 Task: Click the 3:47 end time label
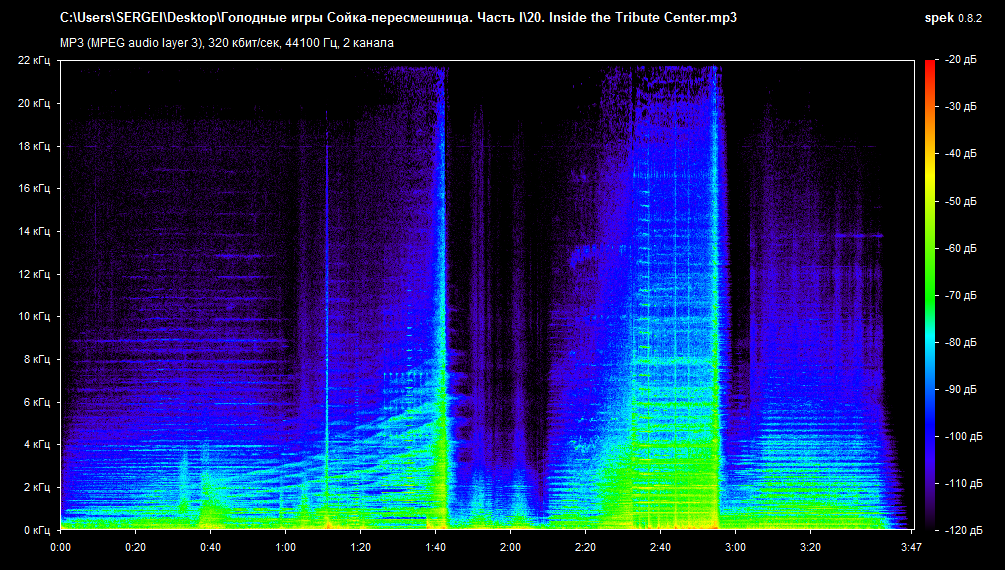click(911, 548)
